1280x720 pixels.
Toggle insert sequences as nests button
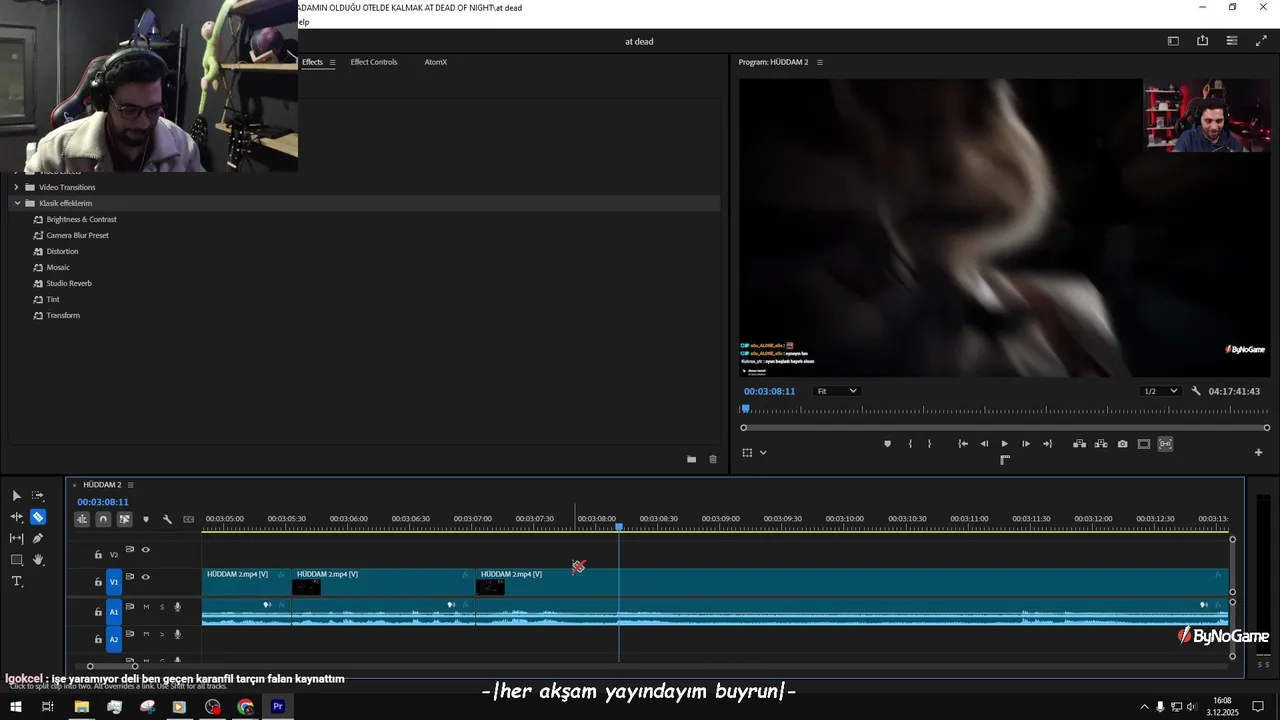click(x=82, y=519)
